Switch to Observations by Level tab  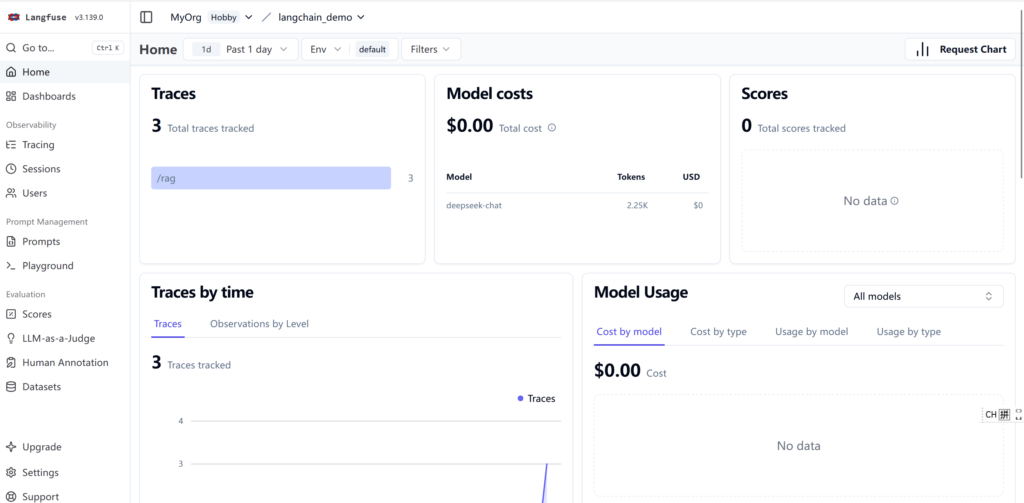coord(259,324)
